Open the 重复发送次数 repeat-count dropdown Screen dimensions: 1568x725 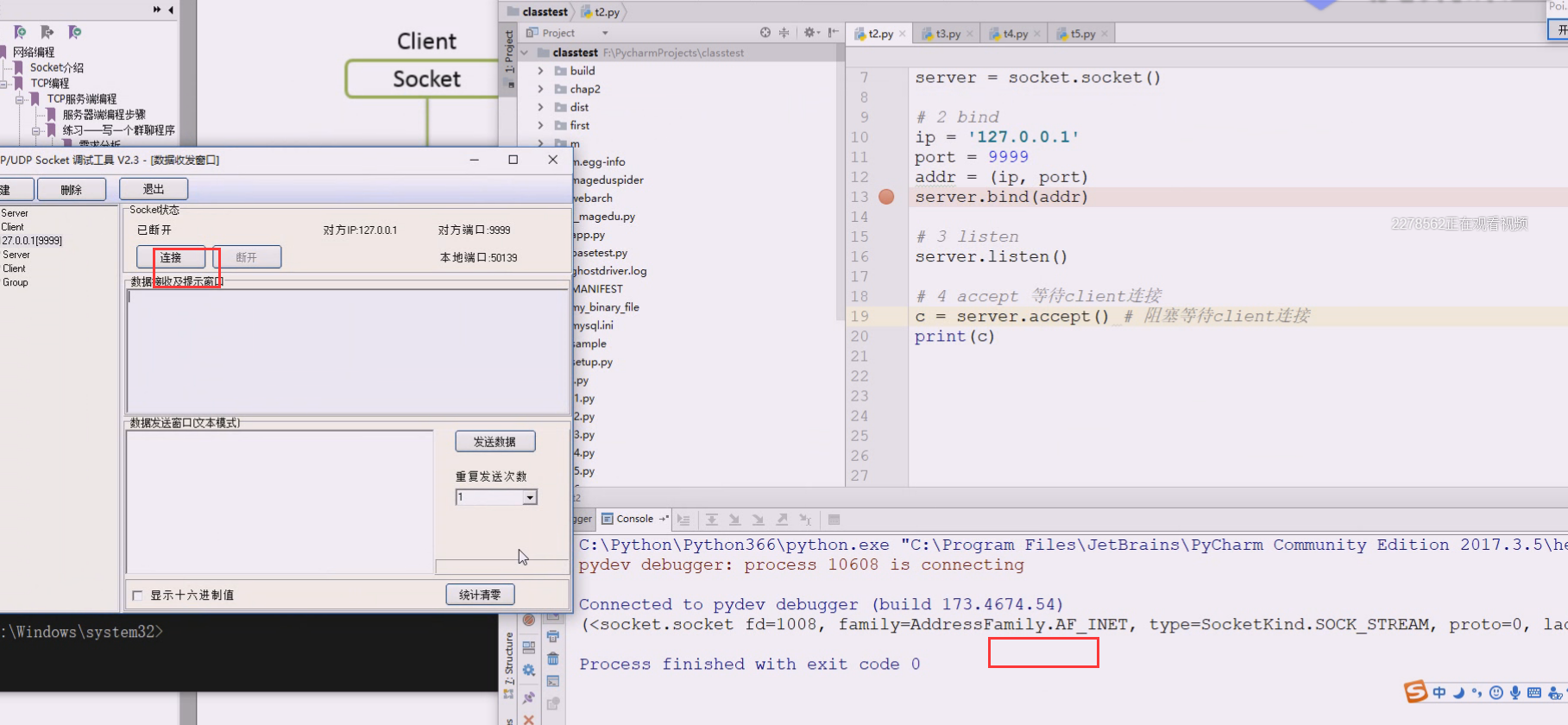[530, 497]
